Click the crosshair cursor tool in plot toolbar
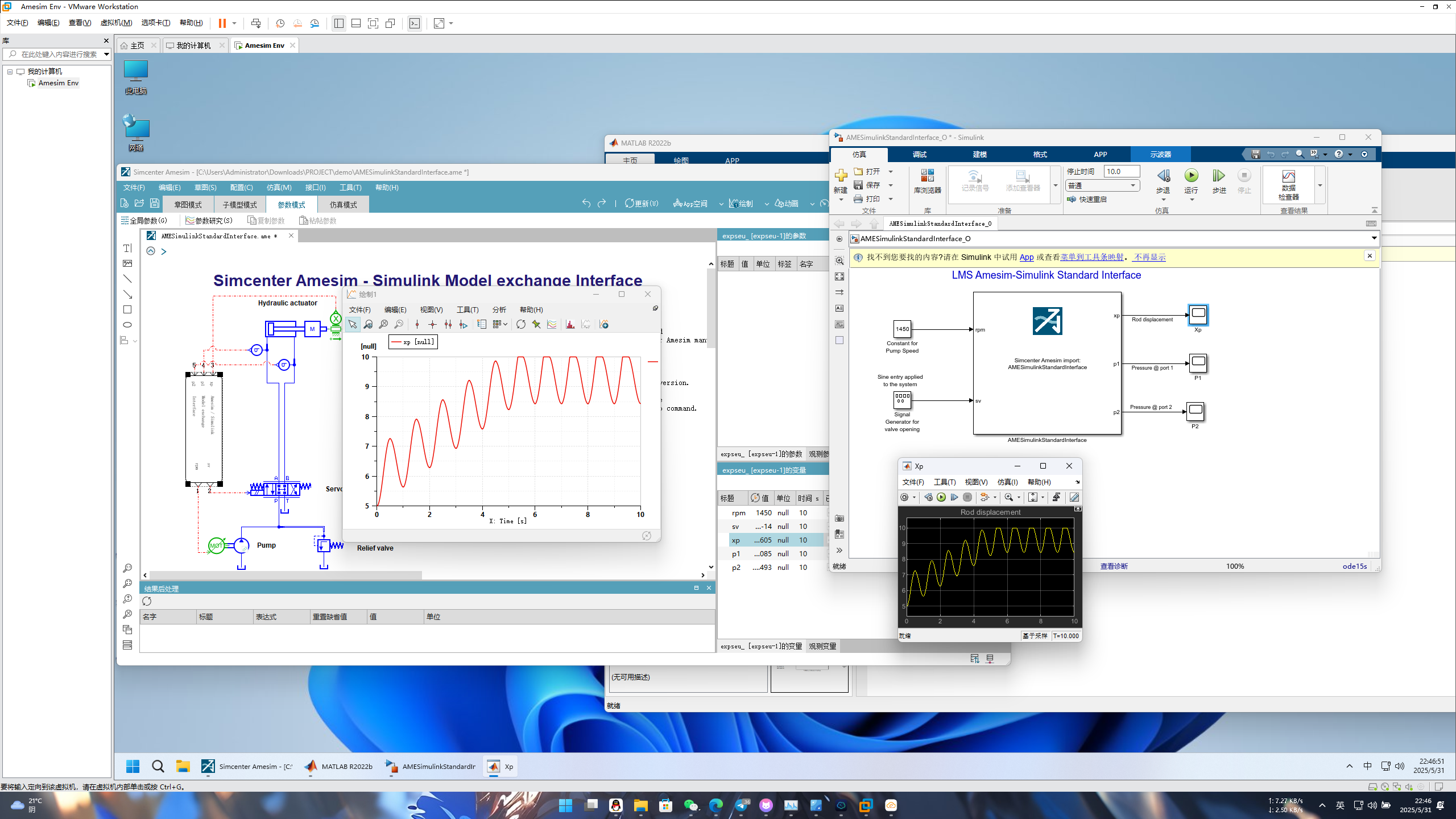The height and width of the screenshot is (819, 1456). click(432, 324)
